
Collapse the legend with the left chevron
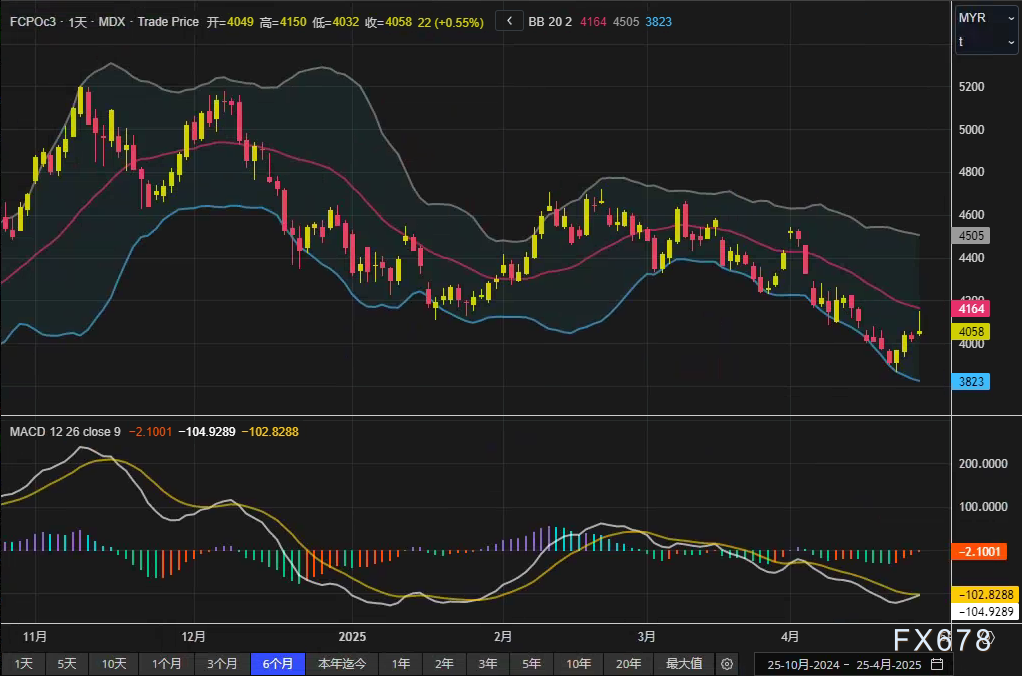tap(509, 21)
